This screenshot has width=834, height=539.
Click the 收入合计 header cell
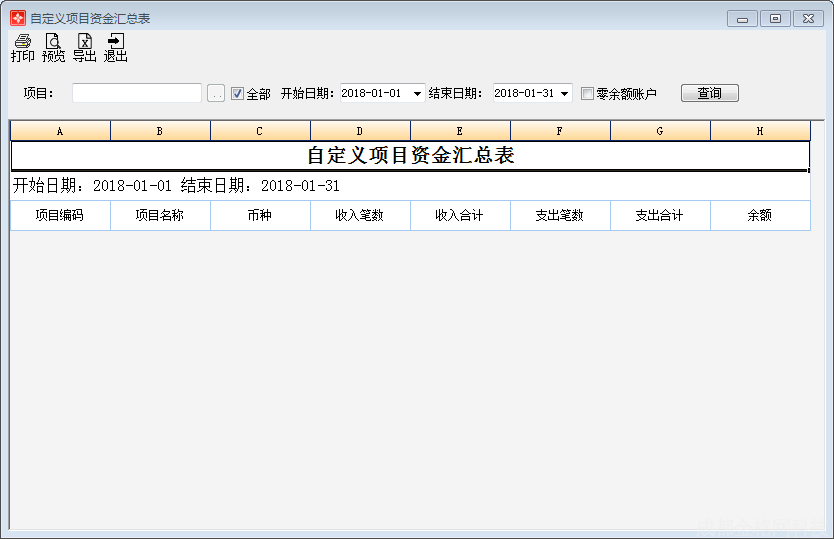tap(460, 215)
